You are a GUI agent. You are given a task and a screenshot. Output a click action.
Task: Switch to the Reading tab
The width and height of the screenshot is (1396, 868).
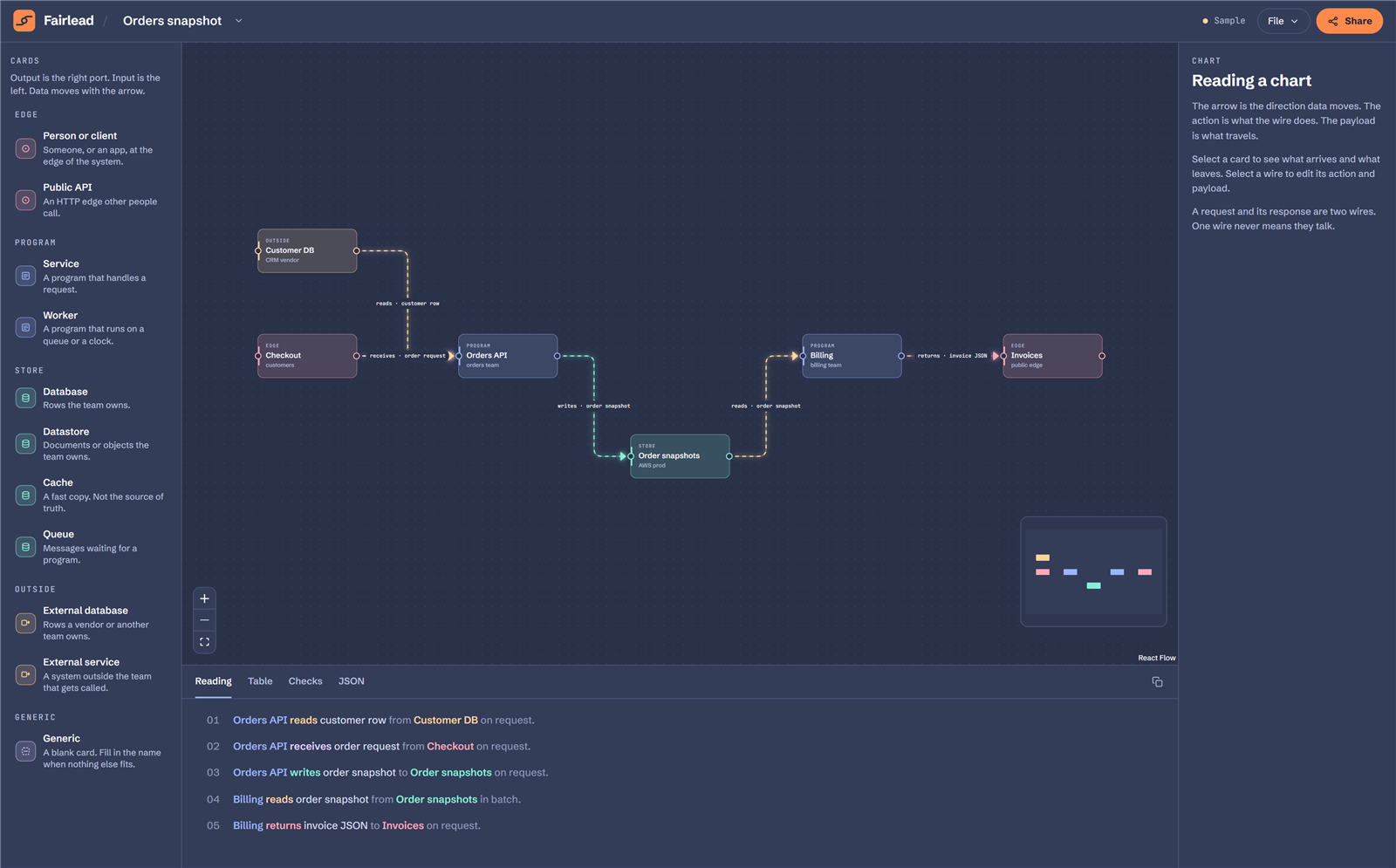(214, 681)
